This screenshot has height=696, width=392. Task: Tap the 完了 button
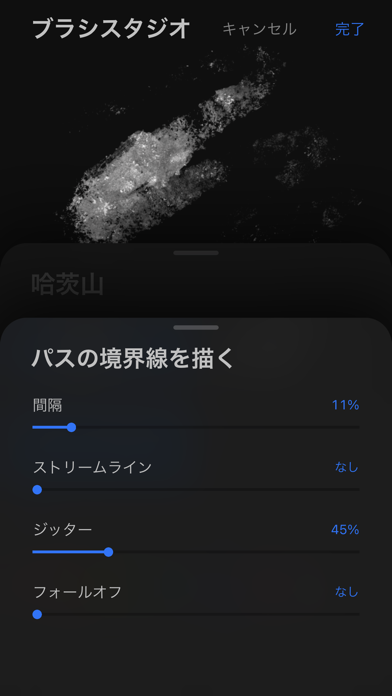[x=349, y=29]
